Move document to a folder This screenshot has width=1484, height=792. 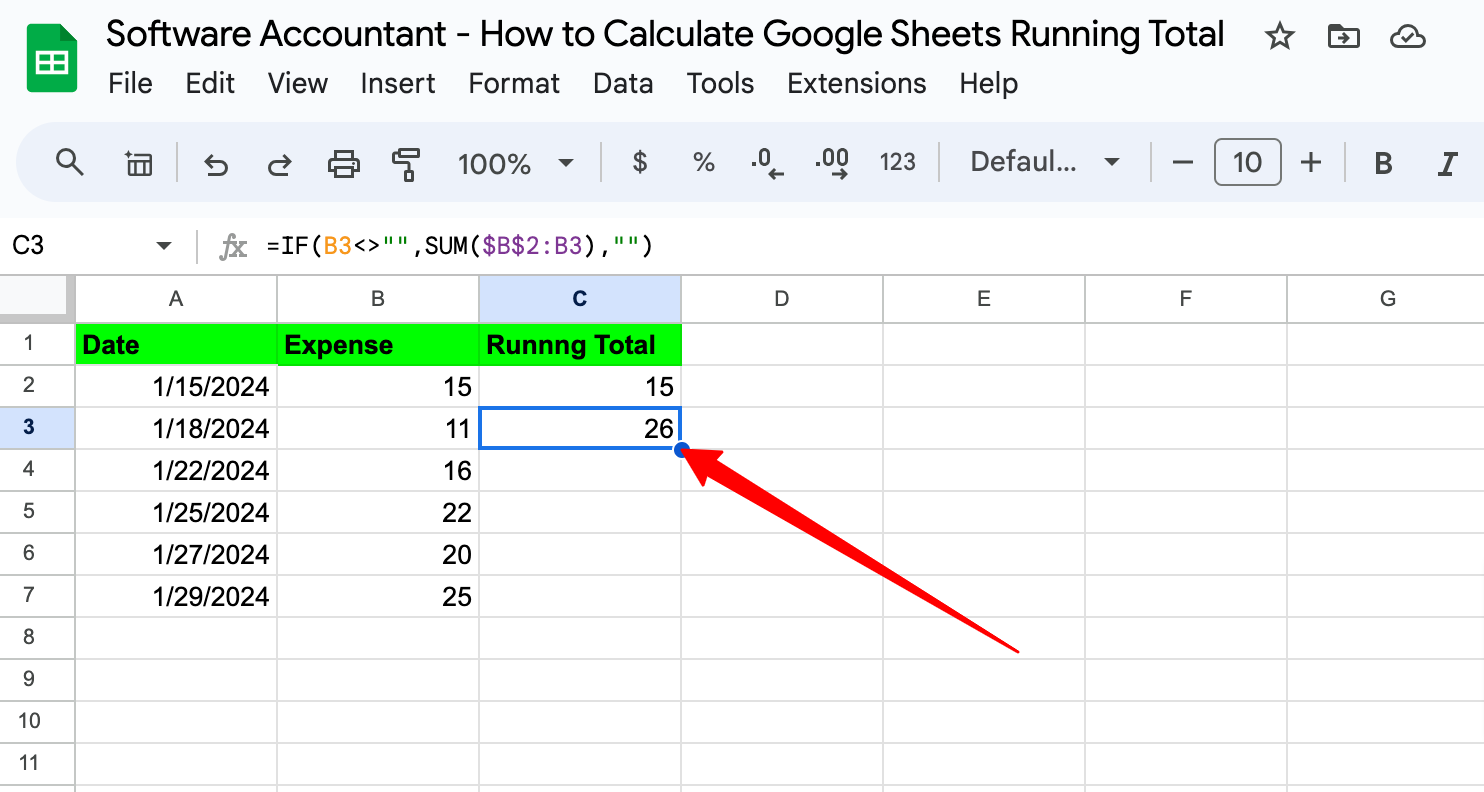pyautogui.click(x=1343, y=37)
